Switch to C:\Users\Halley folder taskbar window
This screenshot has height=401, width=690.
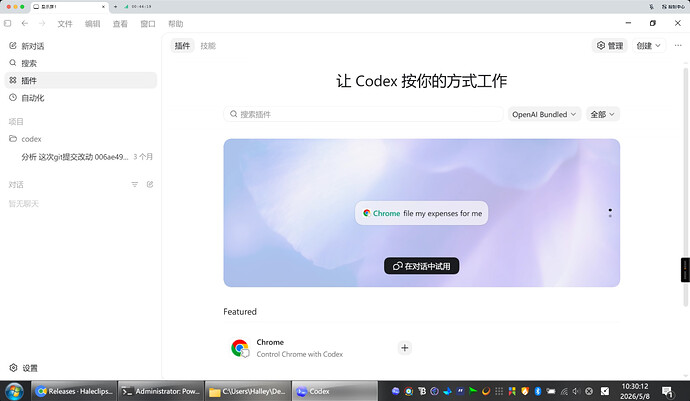pos(248,391)
